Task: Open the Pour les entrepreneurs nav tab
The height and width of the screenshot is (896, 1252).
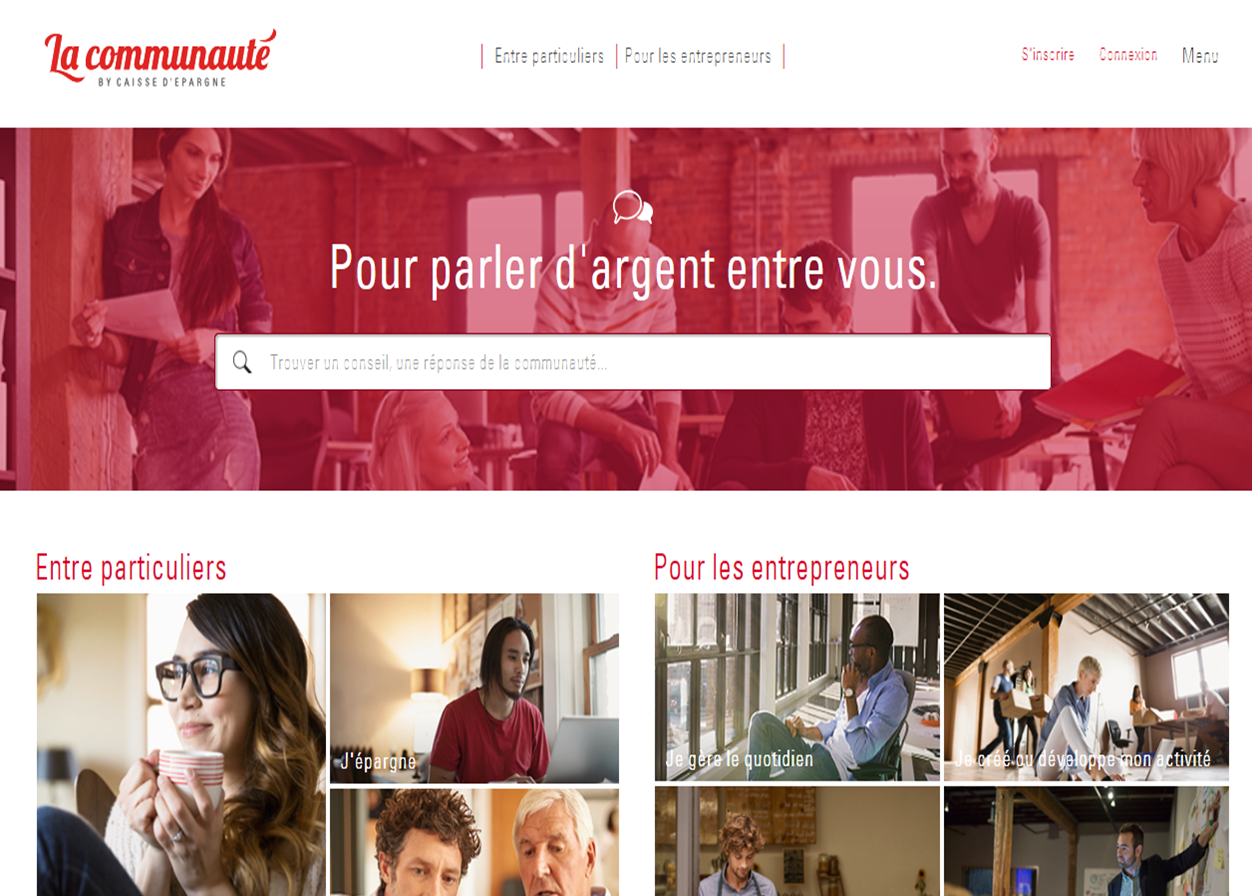Action: pyautogui.click(x=698, y=57)
